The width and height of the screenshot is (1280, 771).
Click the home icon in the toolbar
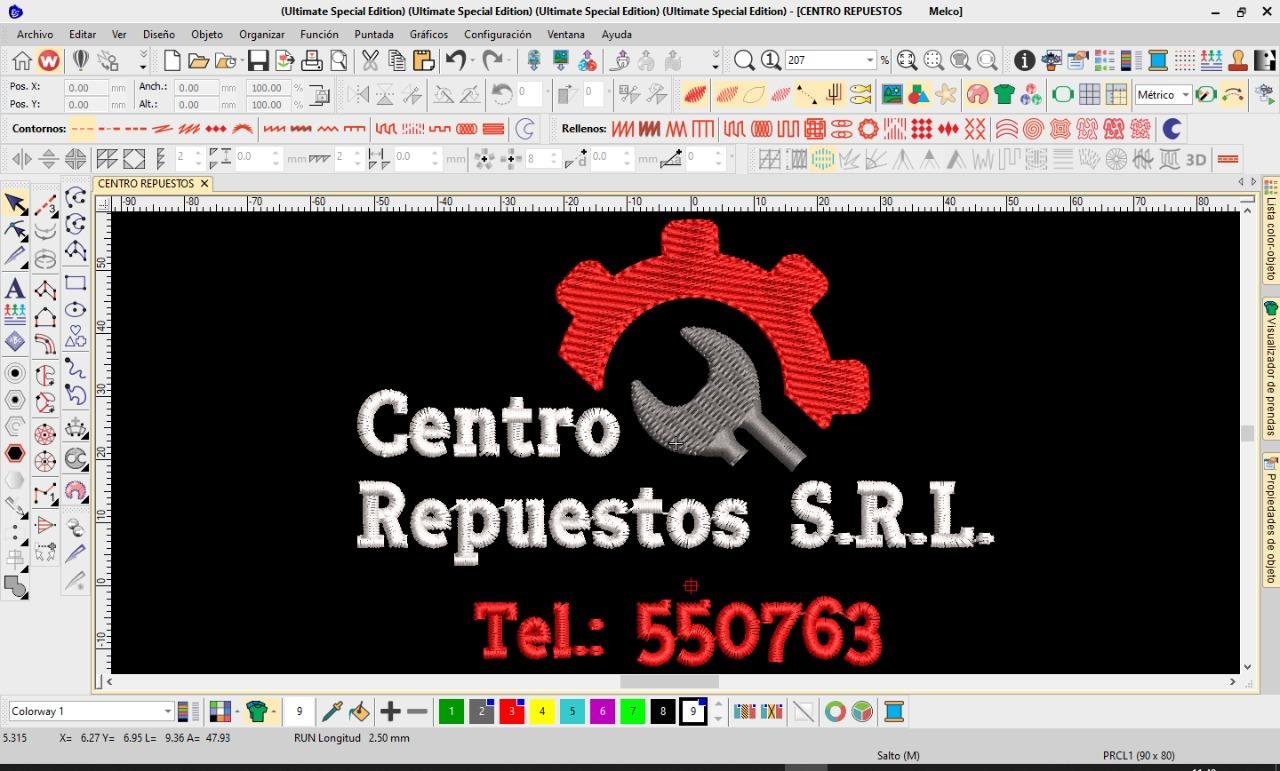click(22, 61)
